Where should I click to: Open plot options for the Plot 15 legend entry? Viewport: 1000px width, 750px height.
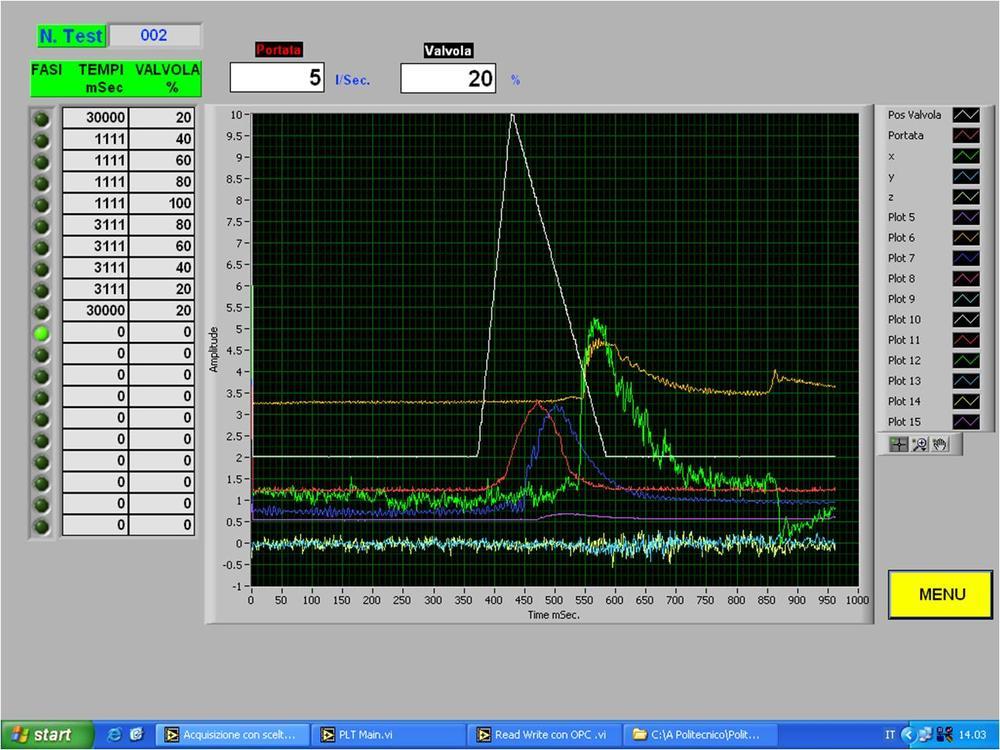click(x=966, y=422)
